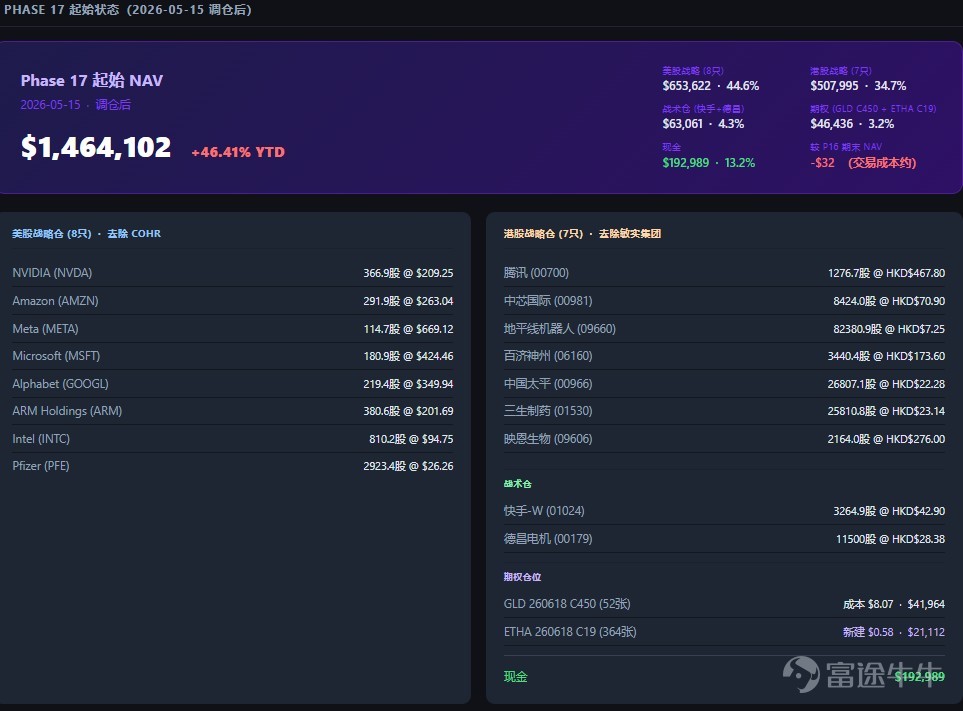Click 新建 $0.58 · $21,112 value
Screen dimensions: 963x711
click(x=894, y=632)
